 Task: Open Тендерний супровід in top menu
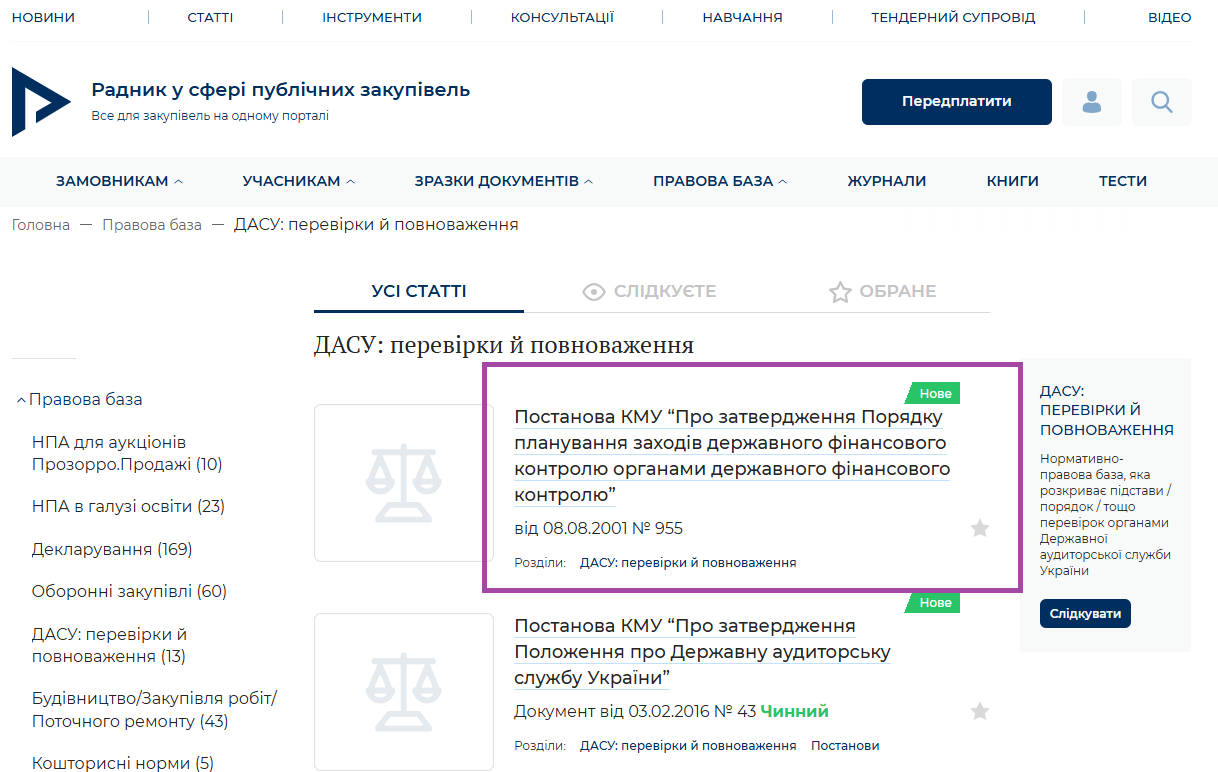click(952, 17)
